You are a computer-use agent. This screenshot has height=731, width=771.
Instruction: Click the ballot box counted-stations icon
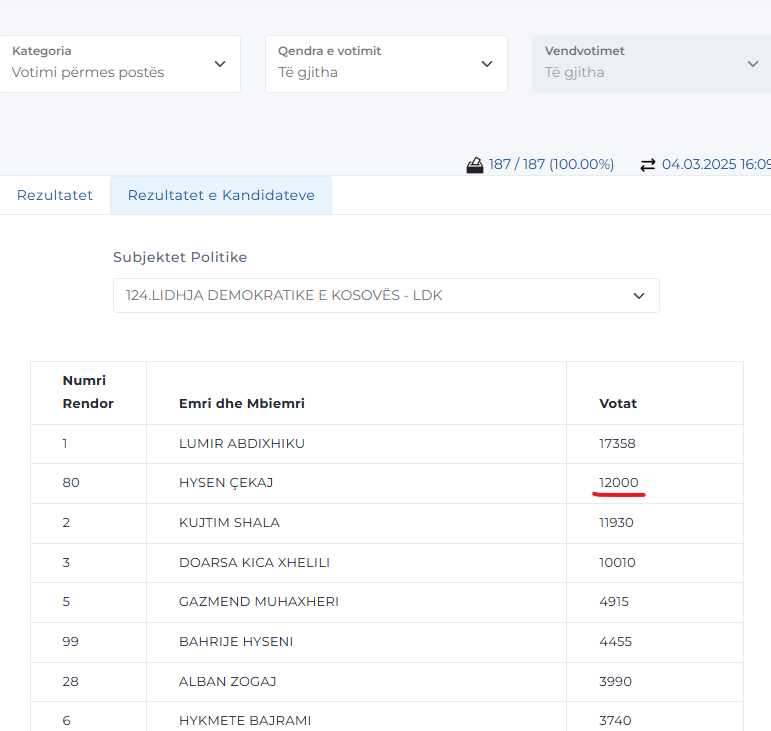[474, 165]
